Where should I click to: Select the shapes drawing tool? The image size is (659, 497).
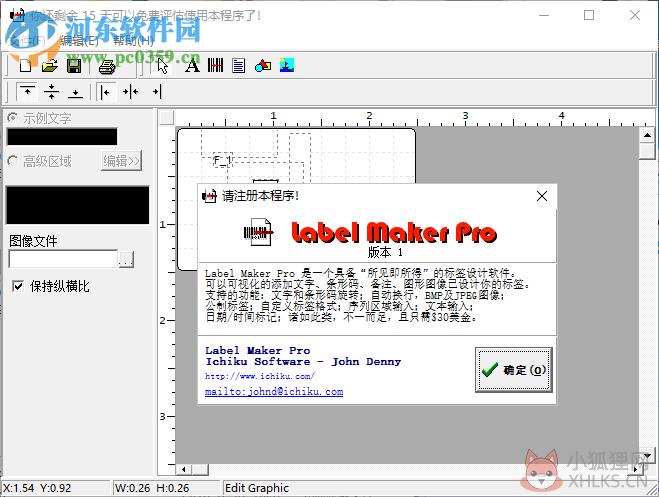point(263,66)
